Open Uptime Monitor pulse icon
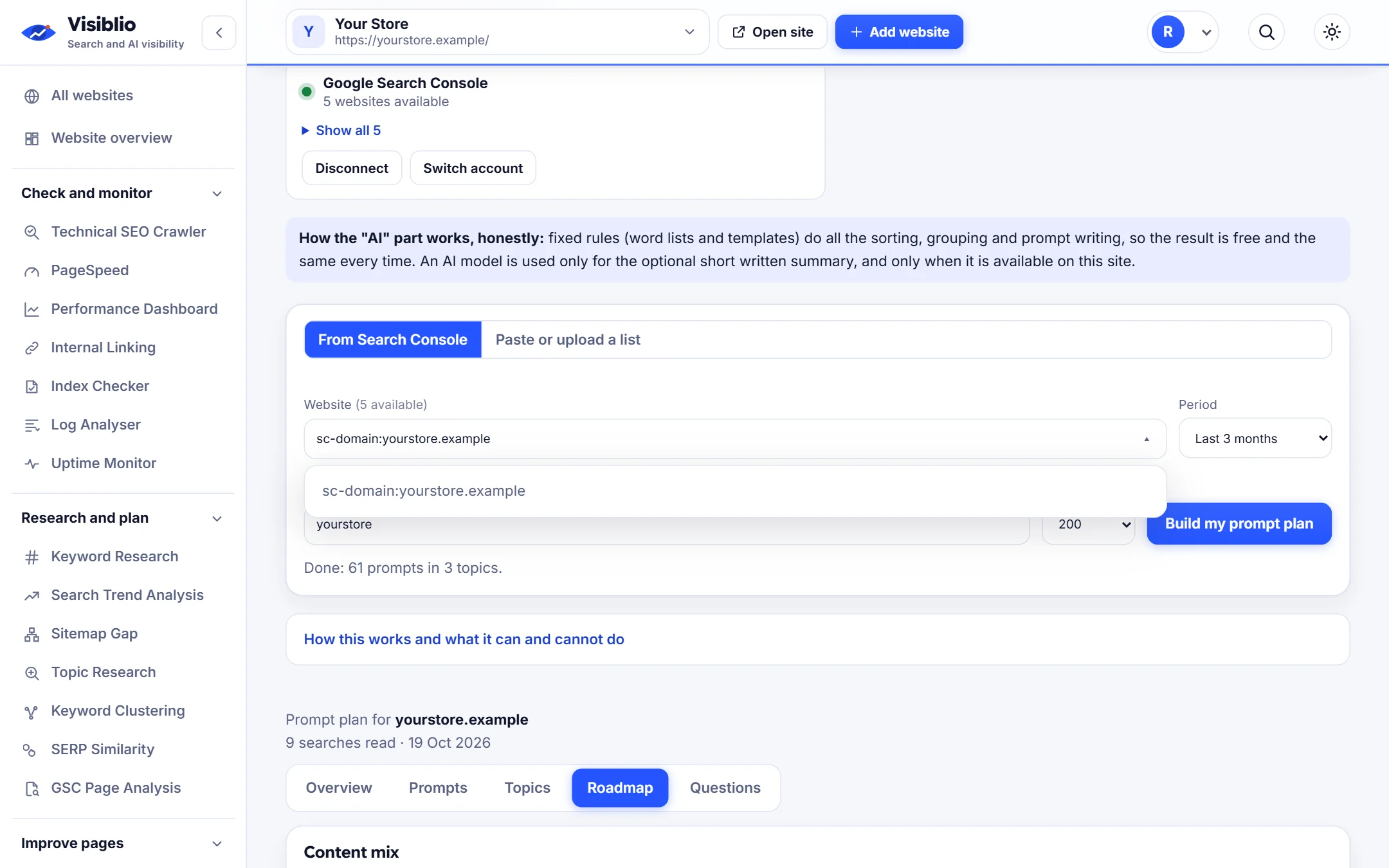Image resolution: width=1389 pixels, height=868 pixels. (32, 464)
